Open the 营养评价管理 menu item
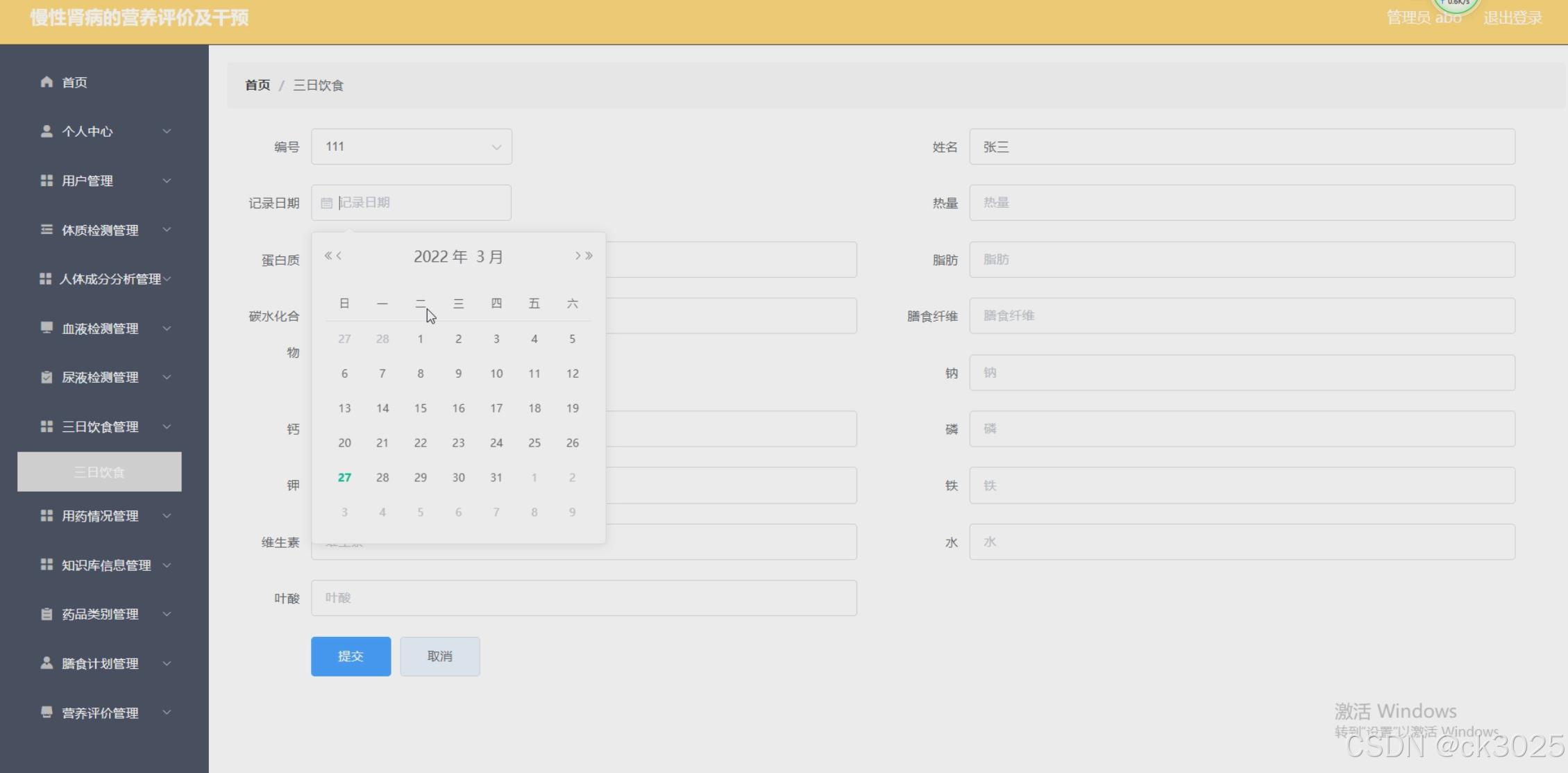The width and height of the screenshot is (1568, 773). [x=104, y=713]
